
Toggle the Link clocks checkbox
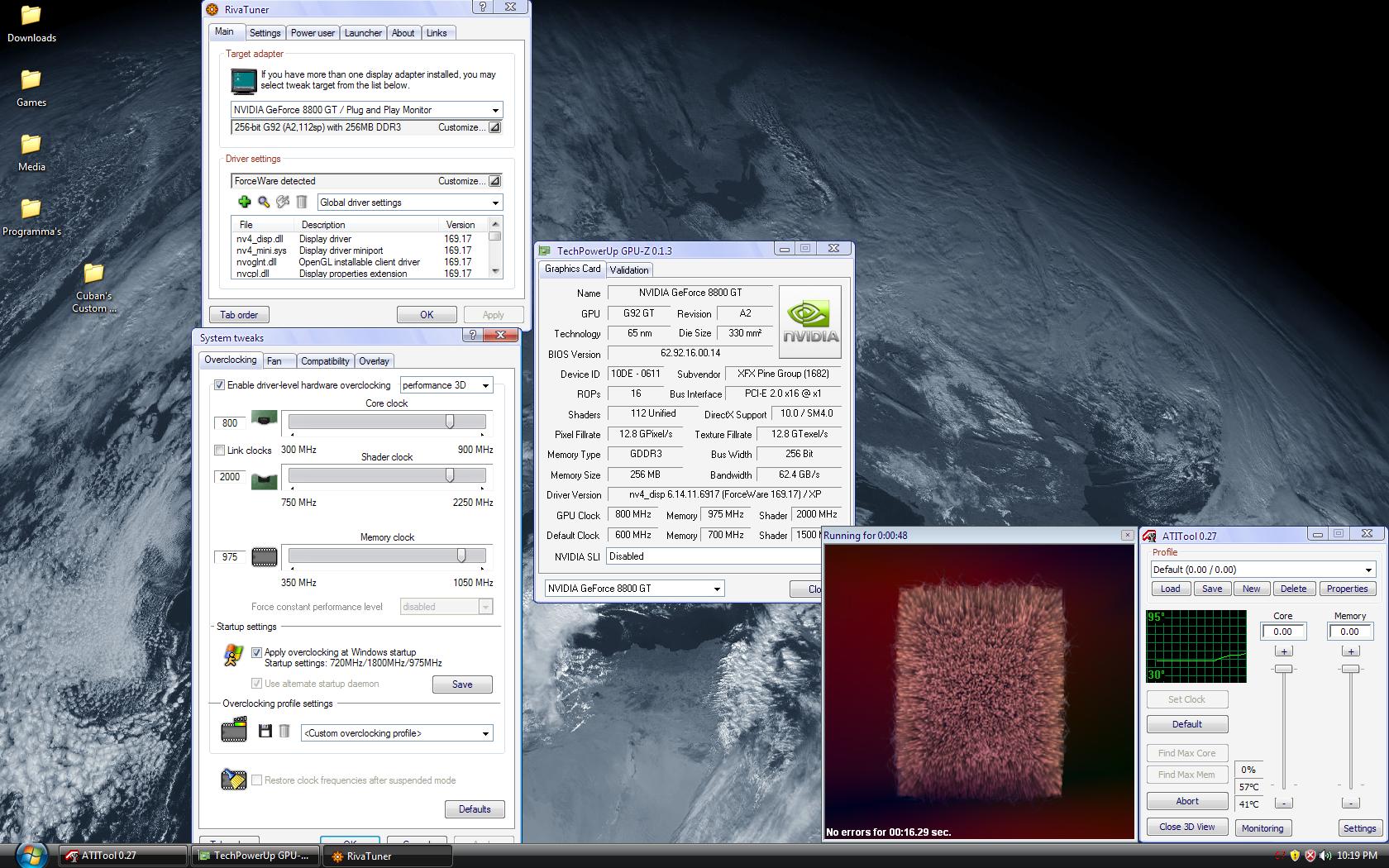(x=219, y=451)
